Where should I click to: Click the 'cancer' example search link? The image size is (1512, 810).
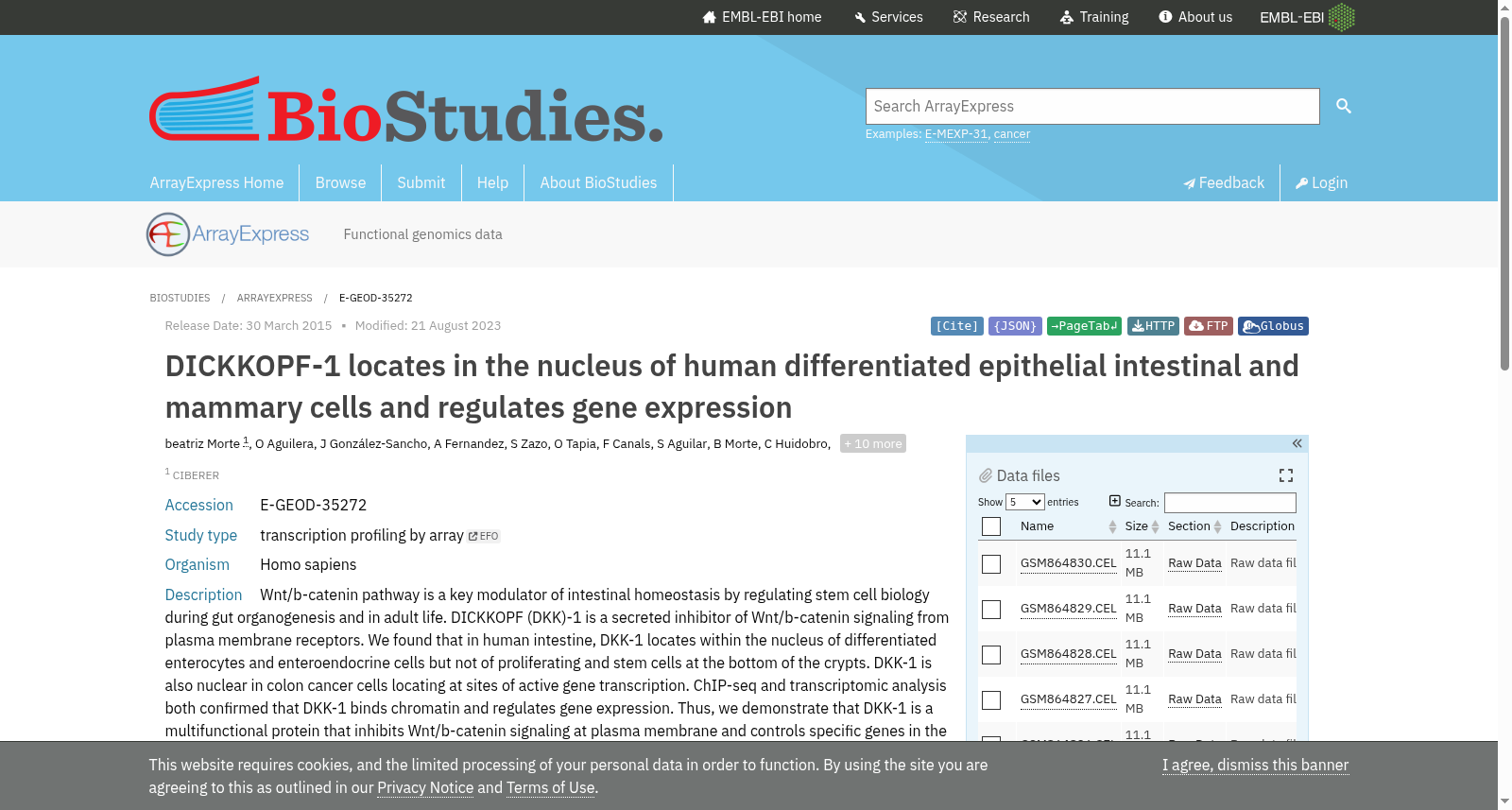click(x=1011, y=134)
